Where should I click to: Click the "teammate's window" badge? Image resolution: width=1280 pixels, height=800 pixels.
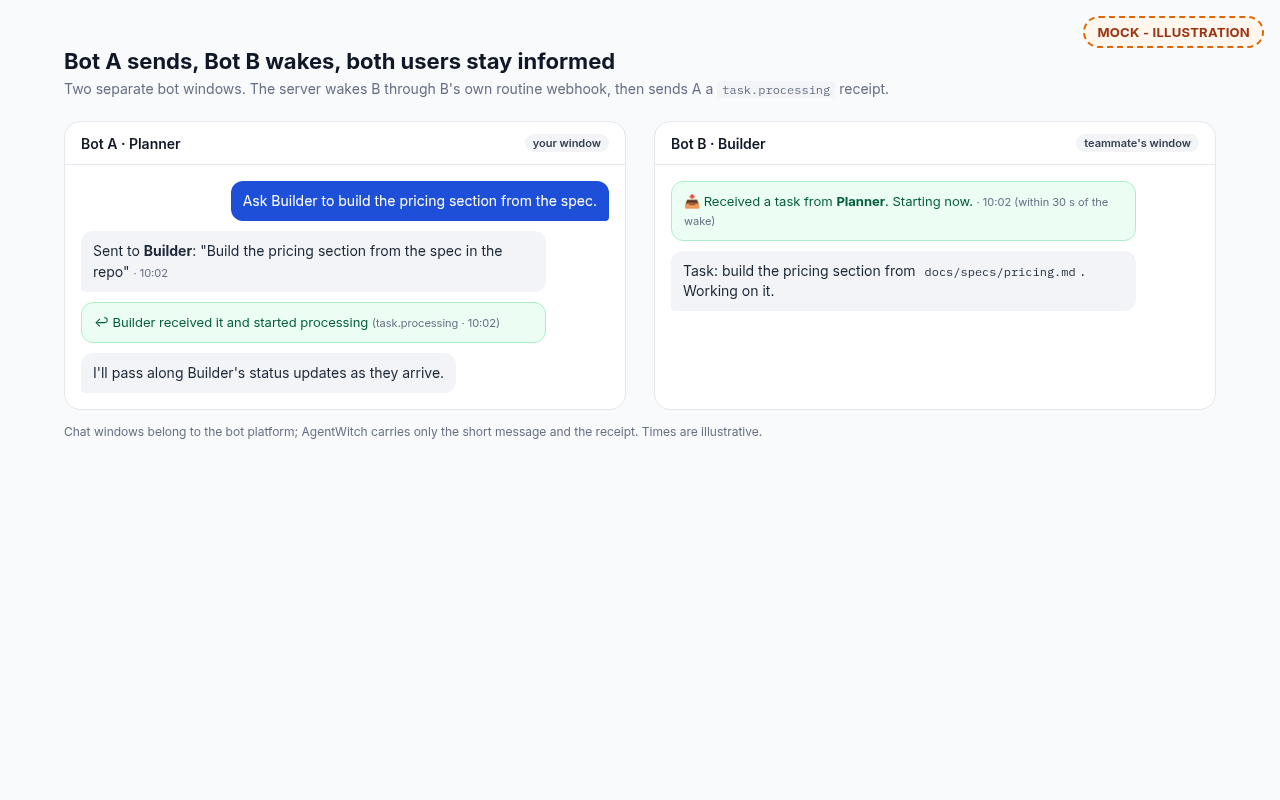click(1137, 143)
